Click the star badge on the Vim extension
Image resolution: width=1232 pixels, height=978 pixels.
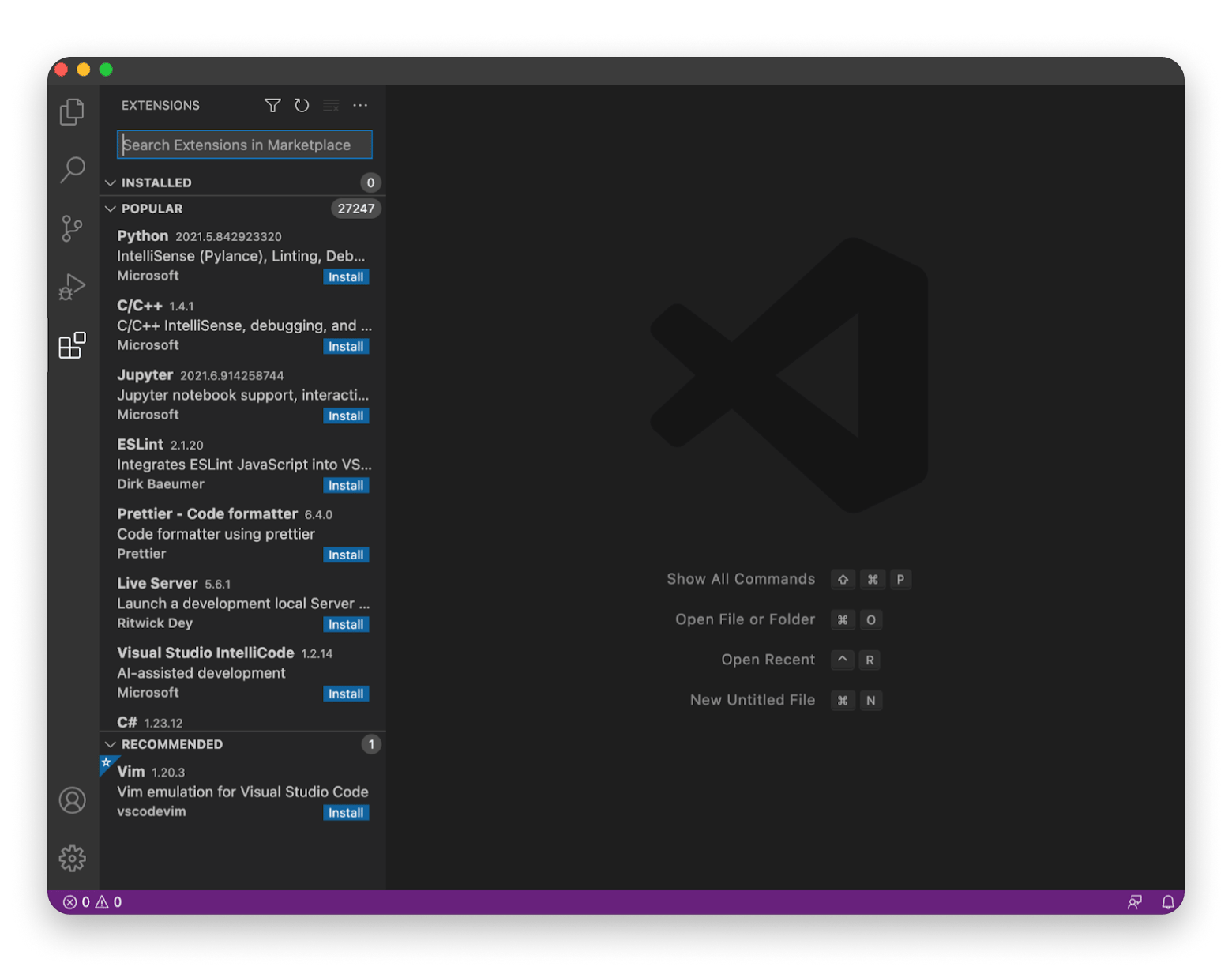(107, 763)
